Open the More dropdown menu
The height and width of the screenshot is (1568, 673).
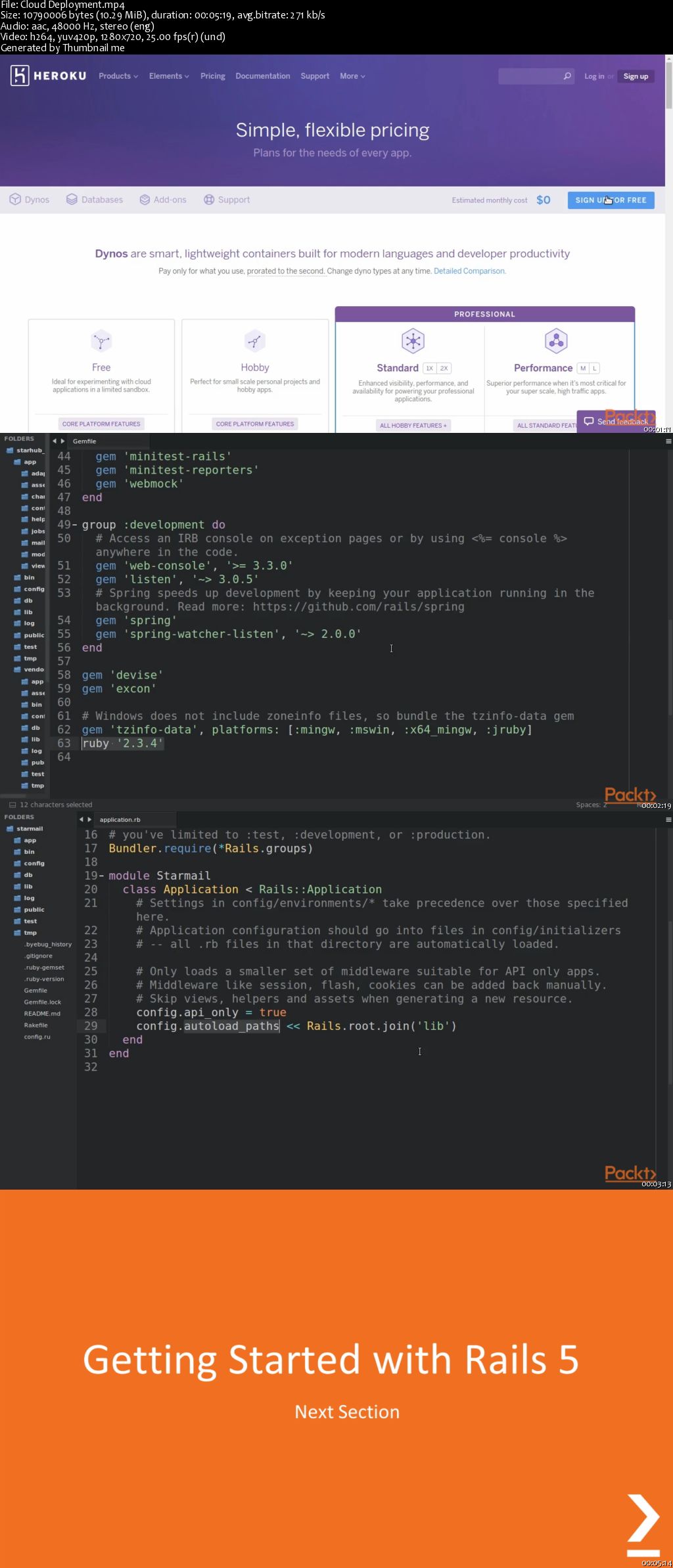pos(352,76)
